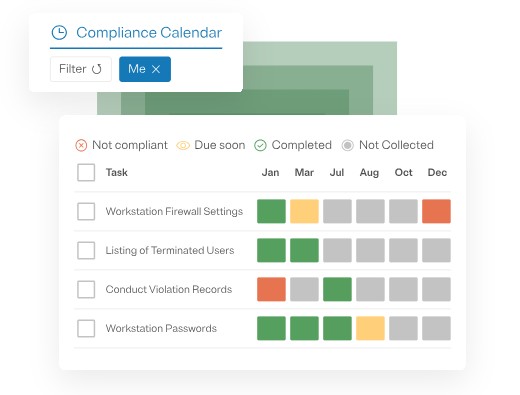520x395 pixels.
Task: Open the Workstation Firewall Settings task
Action: 174,211
